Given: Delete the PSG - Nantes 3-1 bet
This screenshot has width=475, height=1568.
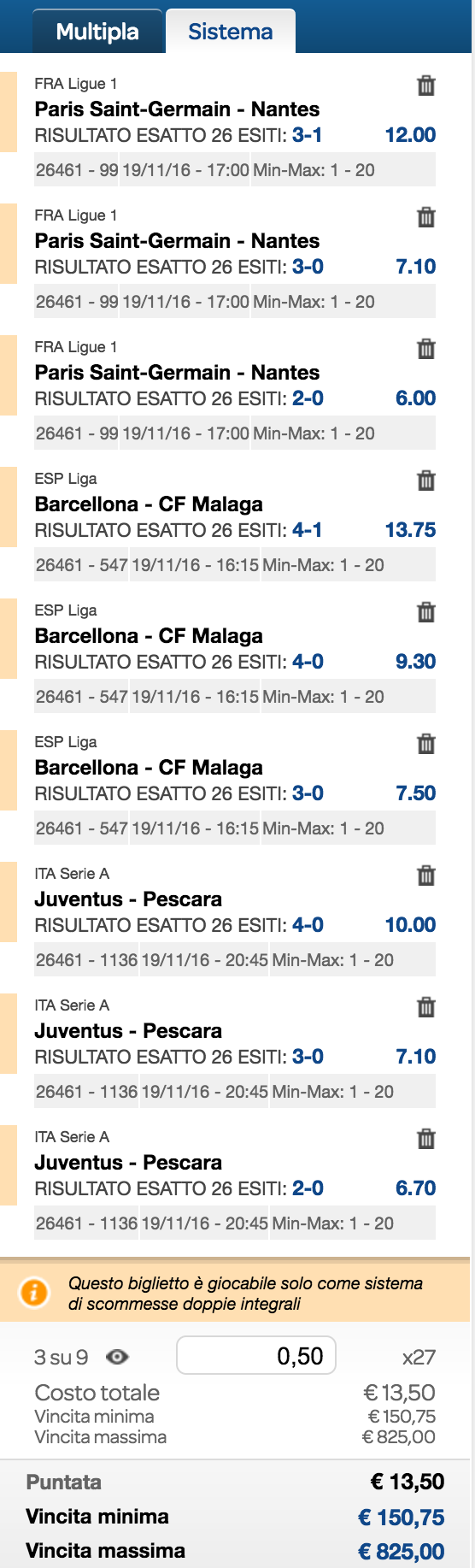Looking at the screenshot, I should pyautogui.click(x=425, y=85).
